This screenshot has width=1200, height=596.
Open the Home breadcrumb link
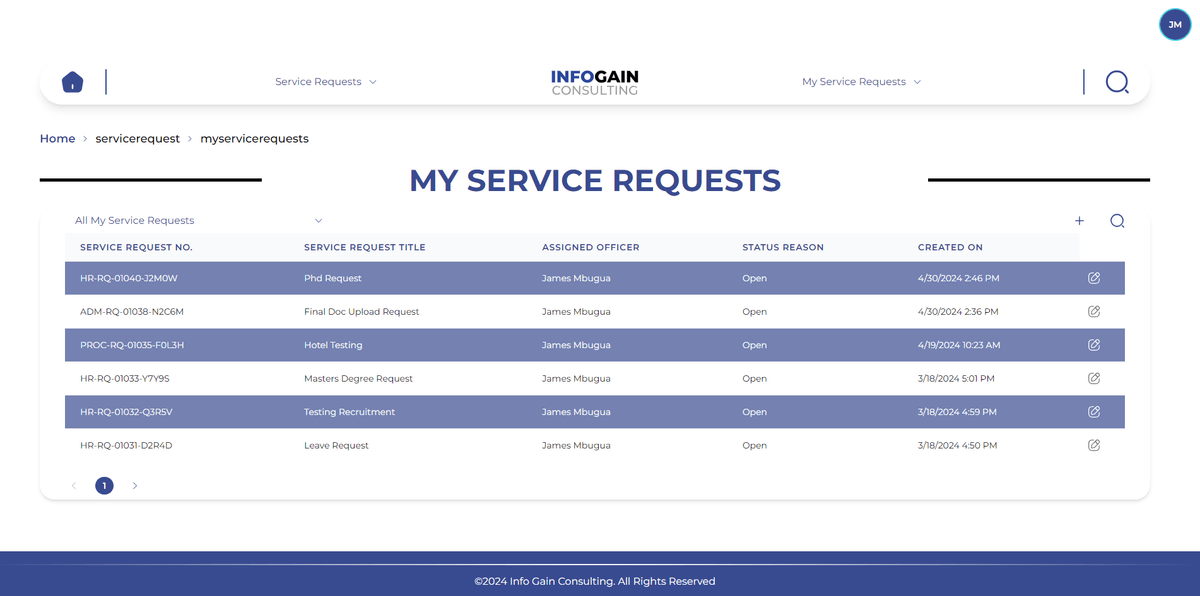point(57,138)
